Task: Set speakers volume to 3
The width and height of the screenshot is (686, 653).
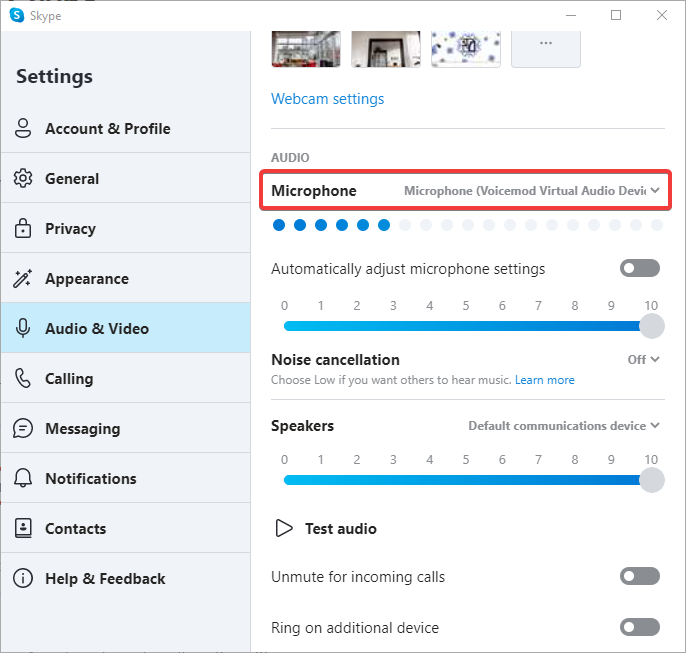Action: 393,480
